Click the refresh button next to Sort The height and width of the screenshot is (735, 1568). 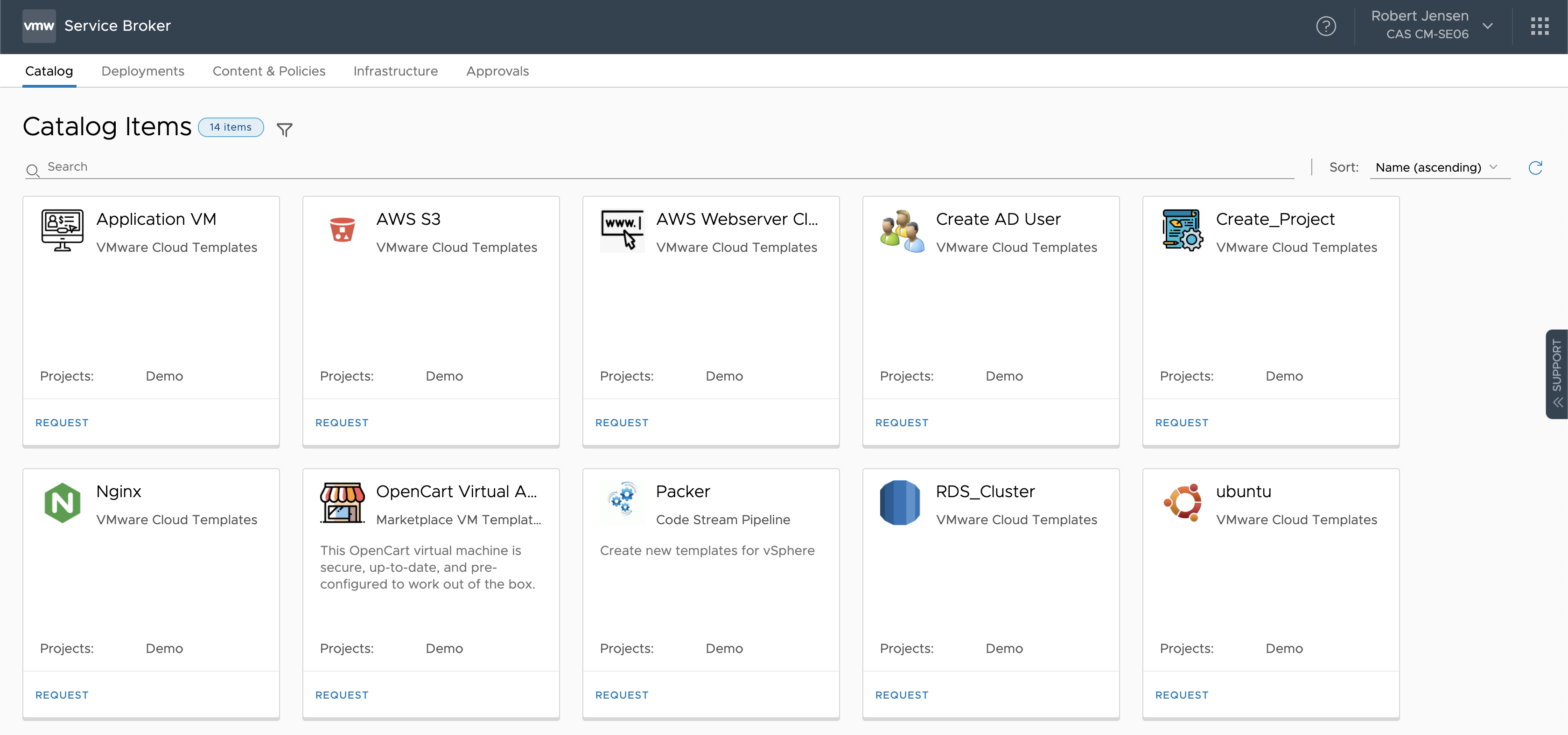[x=1535, y=167]
